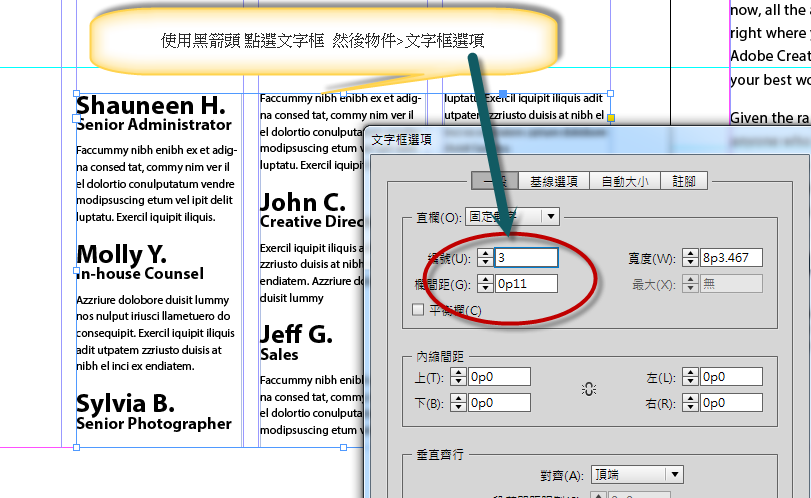Click the stepper arrows beside the 寬度 width field
Screen dimensions: 811x498
(688, 258)
